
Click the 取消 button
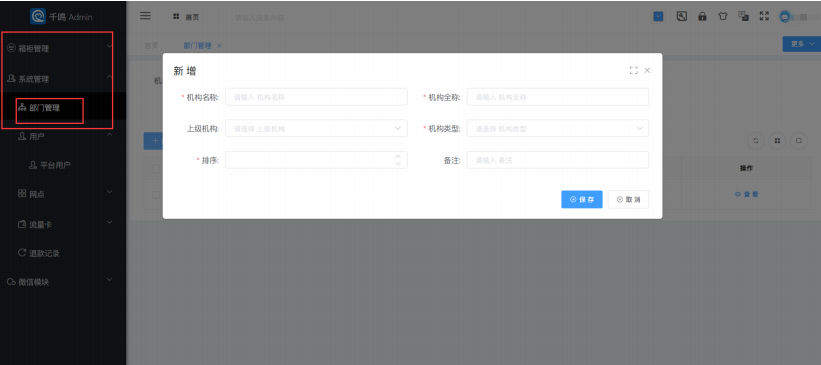(x=628, y=200)
